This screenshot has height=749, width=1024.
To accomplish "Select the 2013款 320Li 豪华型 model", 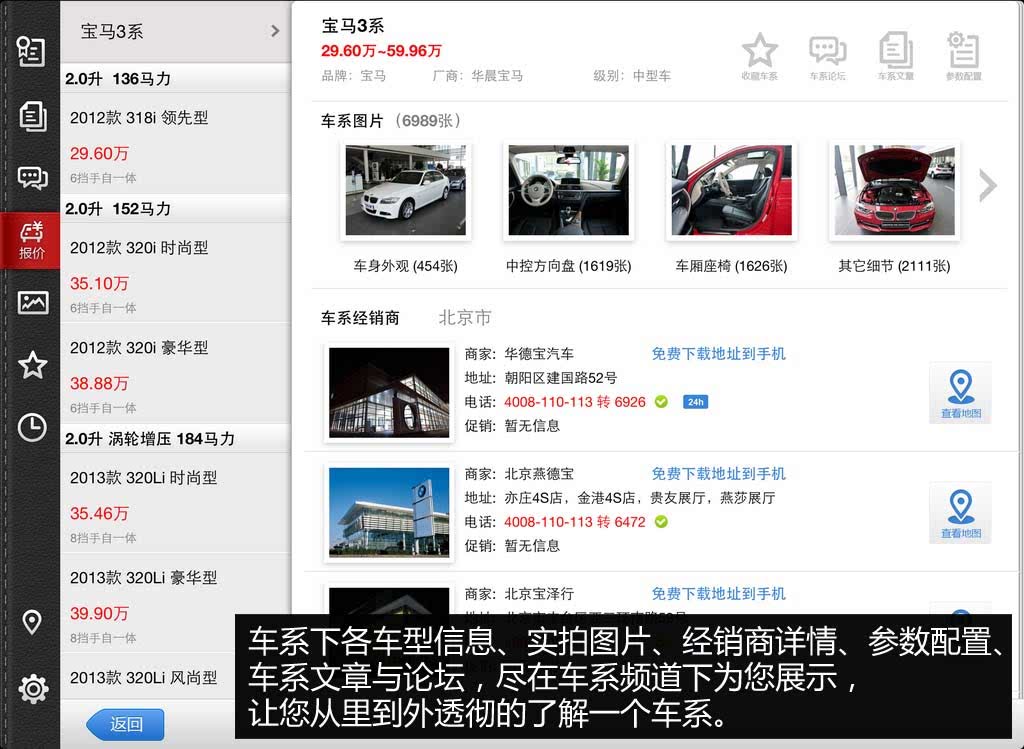I will coord(176,604).
